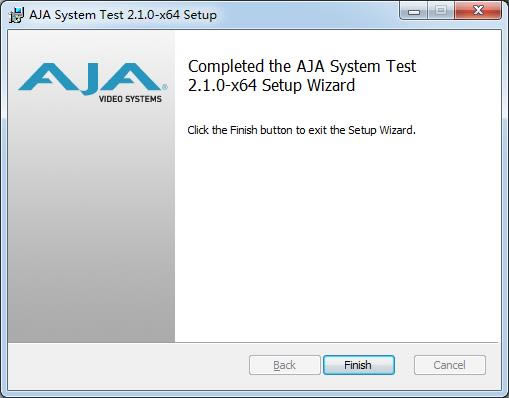The width and height of the screenshot is (509, 398).
Task: Minimize the AJA setup window
Action: pyautogui.click(x=414, y=11)
